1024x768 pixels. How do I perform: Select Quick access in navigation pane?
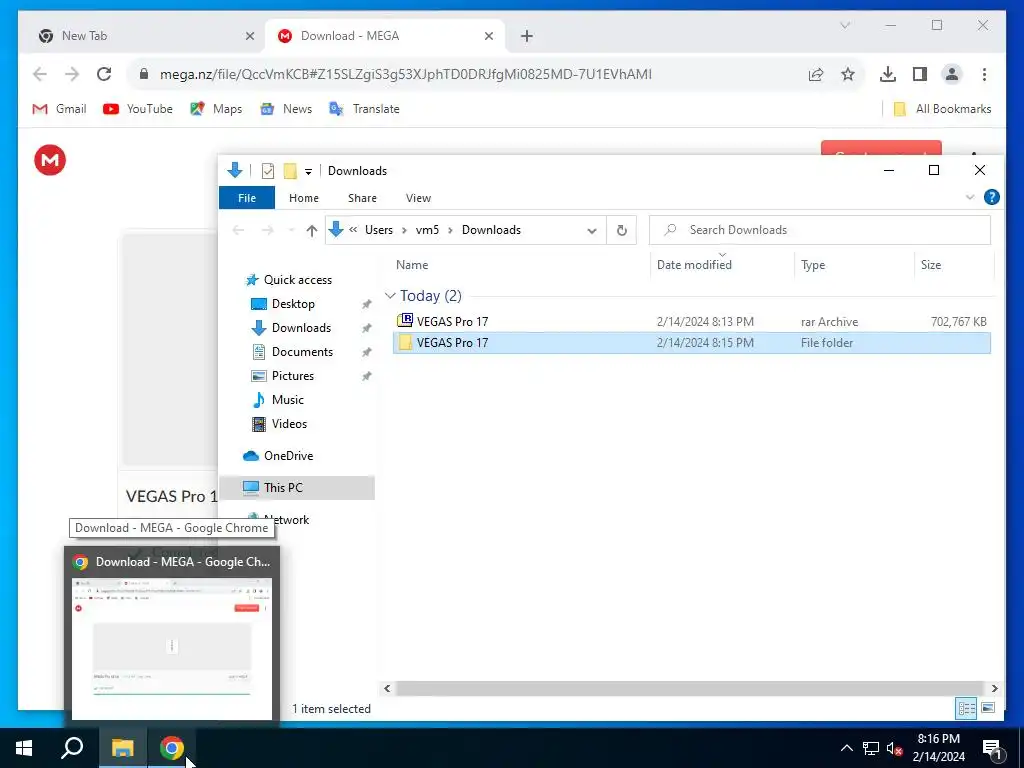(298, 280)
